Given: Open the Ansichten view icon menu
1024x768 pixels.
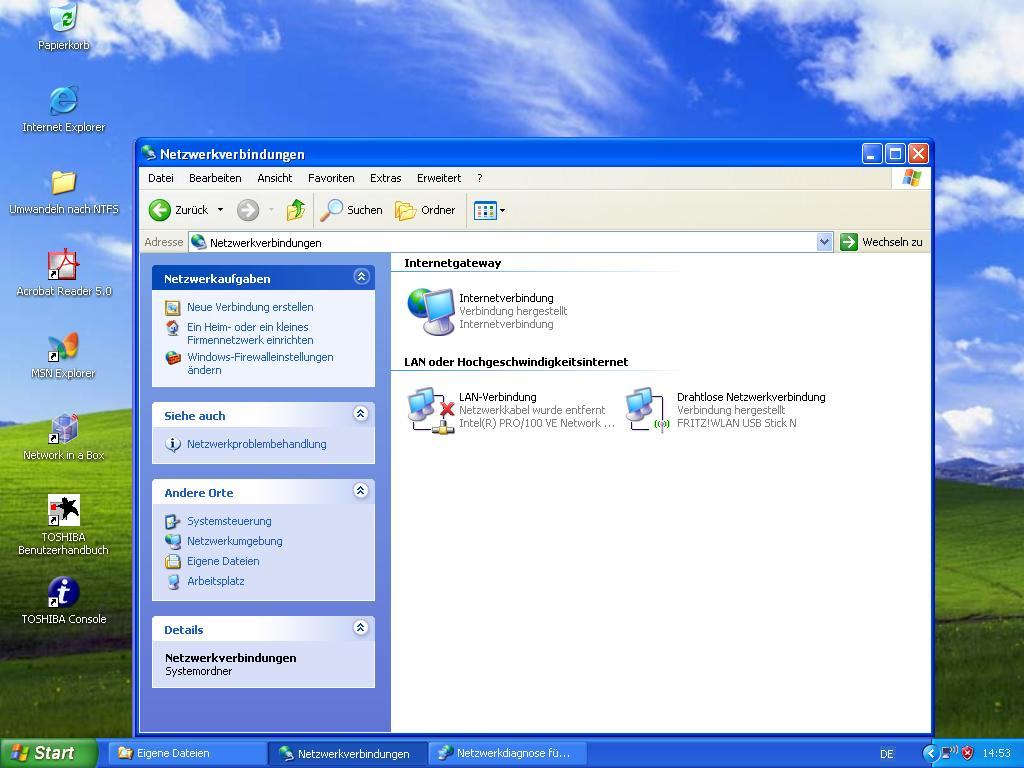Looking at the screenshot, I should 489,210.
